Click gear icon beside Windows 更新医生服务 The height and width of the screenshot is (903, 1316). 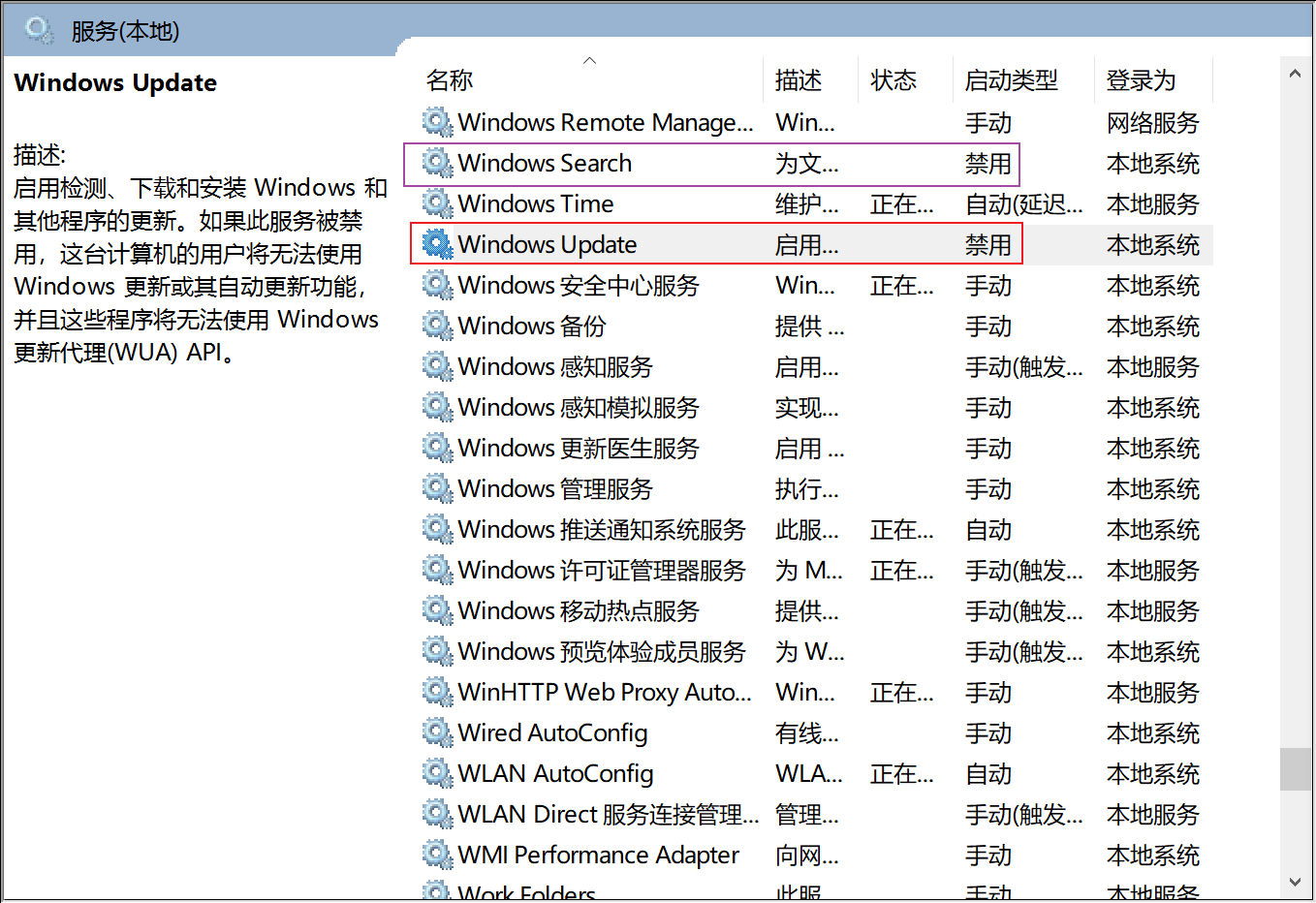[437, 448]
